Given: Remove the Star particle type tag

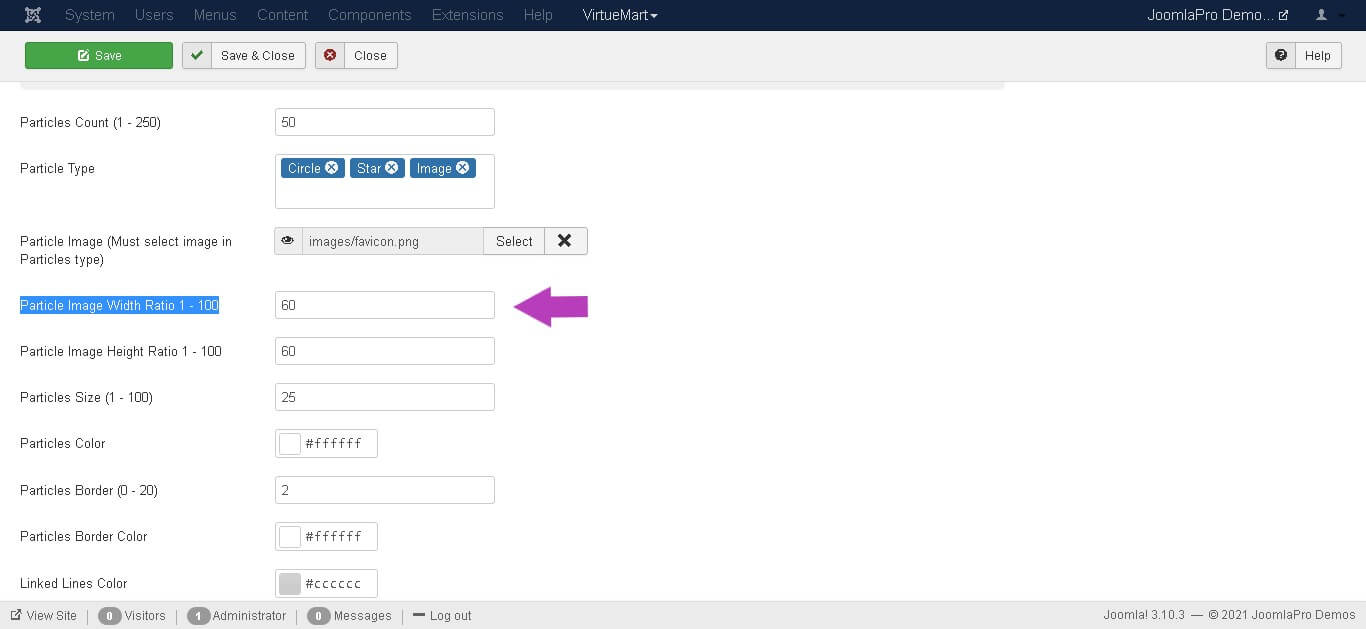Looking at the screenshot, I should pos(392,168).
